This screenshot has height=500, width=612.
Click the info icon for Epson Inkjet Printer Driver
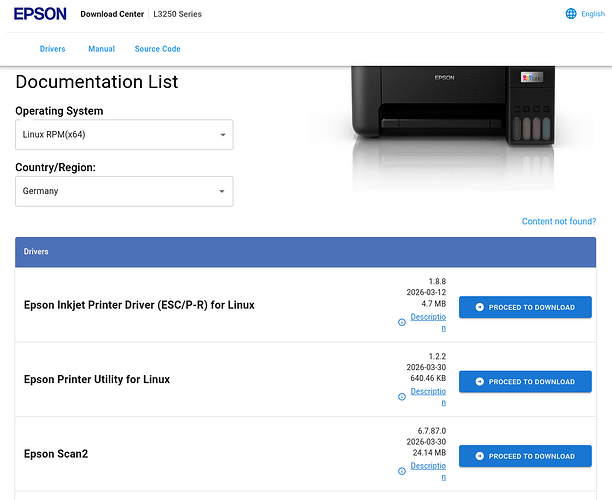pyautogui.click(x=402, y=322)
